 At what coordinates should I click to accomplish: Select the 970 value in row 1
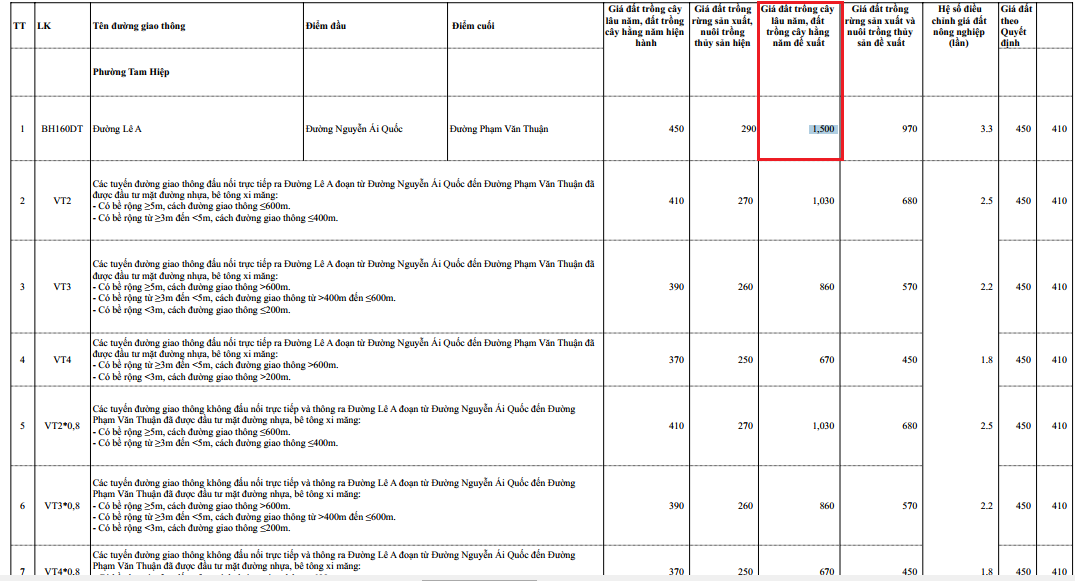coord(908,129)
